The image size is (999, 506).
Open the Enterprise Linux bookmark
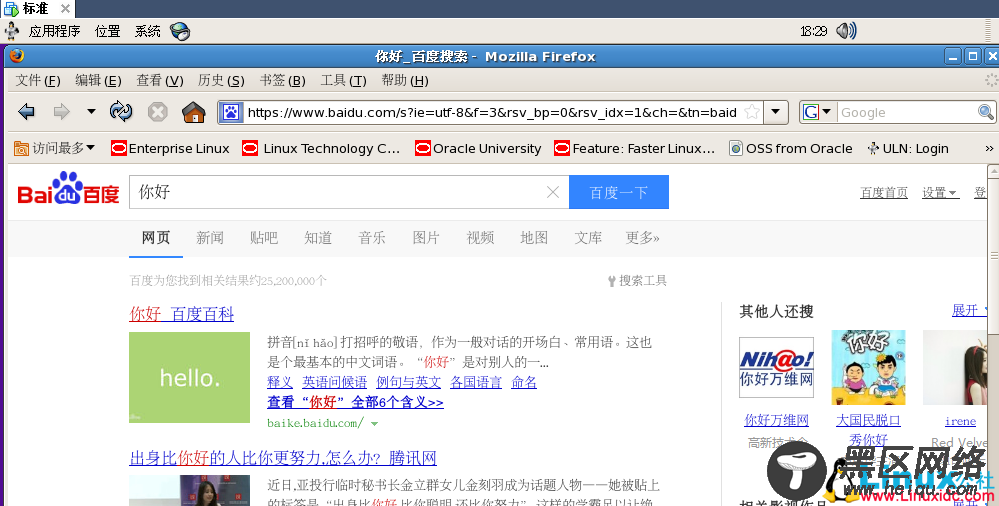[170, 148]
